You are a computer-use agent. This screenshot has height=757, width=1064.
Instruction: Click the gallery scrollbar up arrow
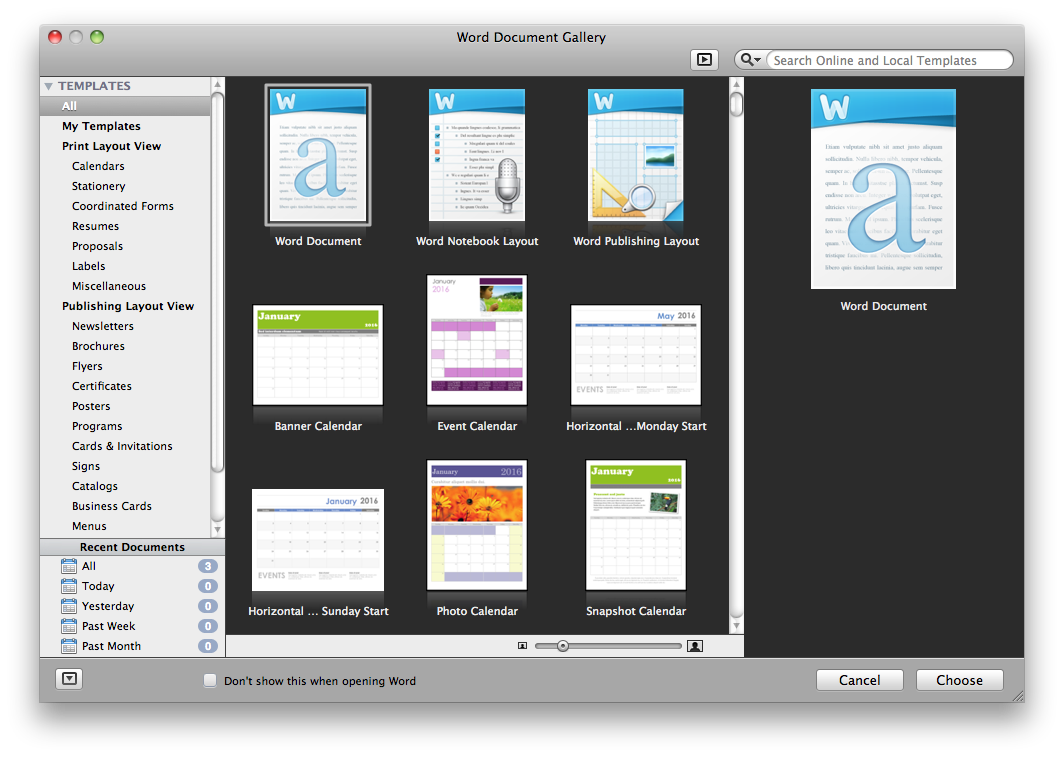736,84
